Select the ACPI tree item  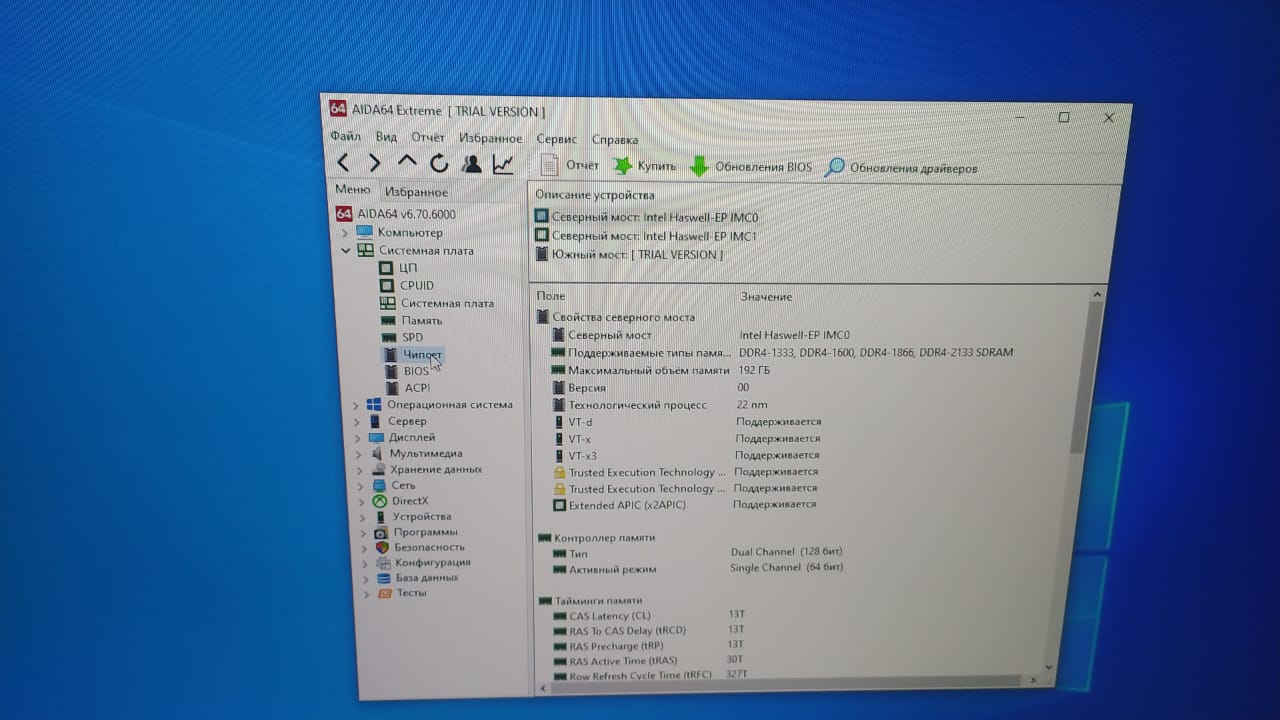(x=407, y=388)
